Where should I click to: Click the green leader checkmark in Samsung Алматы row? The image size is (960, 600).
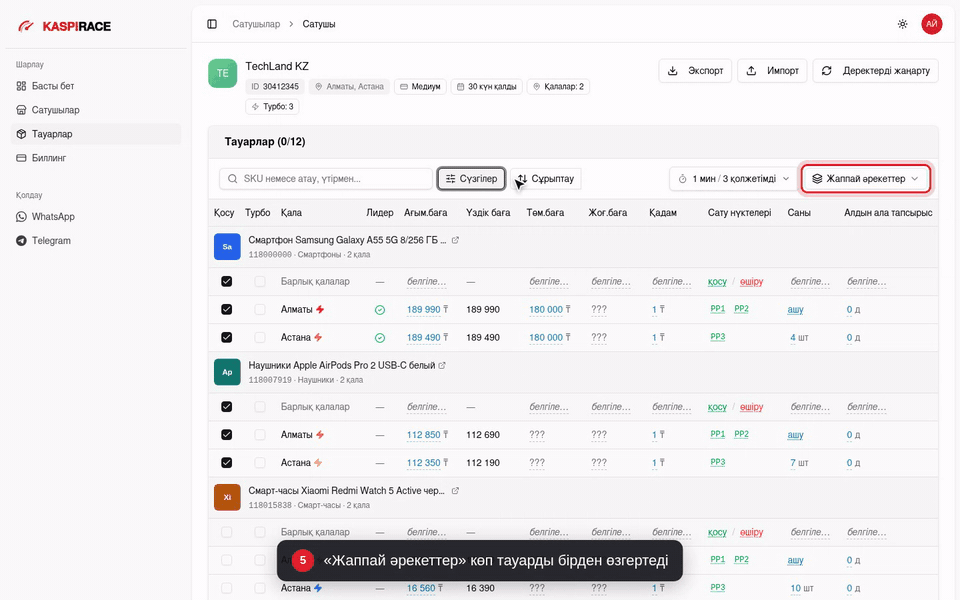pyautogui.click(x=380, y=310)
